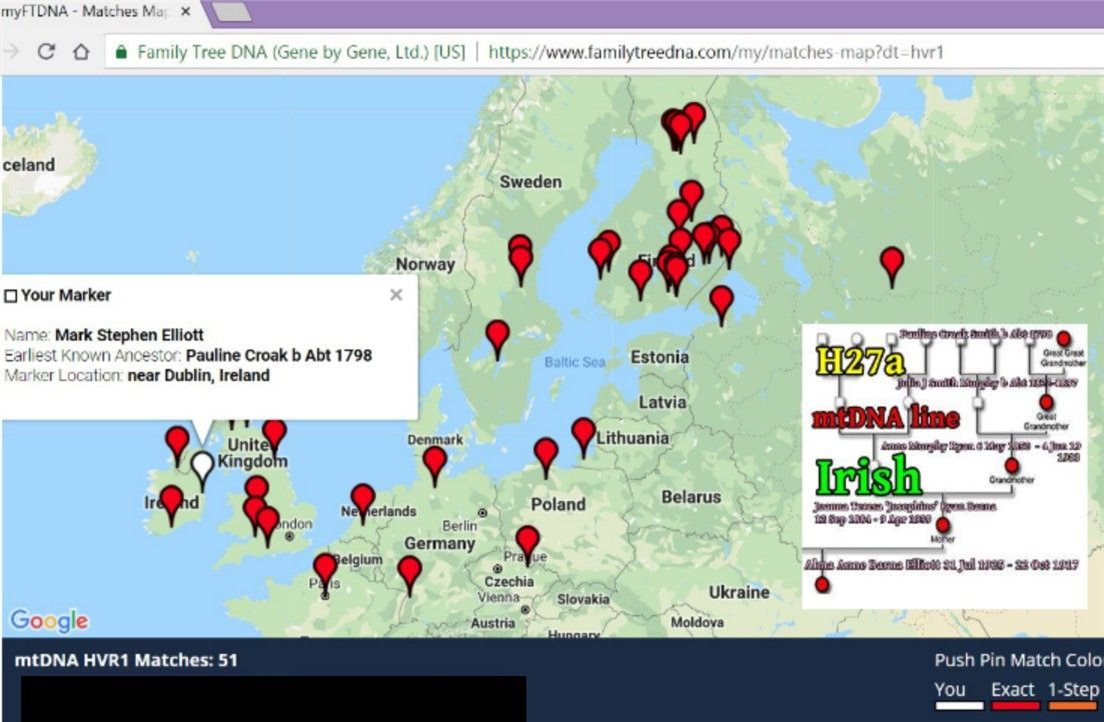Viewport: 1104px width, 722px height.
Task: Click the familytreedna.com address bar URL
Action: pyautogui.click(x=716, y=52)
